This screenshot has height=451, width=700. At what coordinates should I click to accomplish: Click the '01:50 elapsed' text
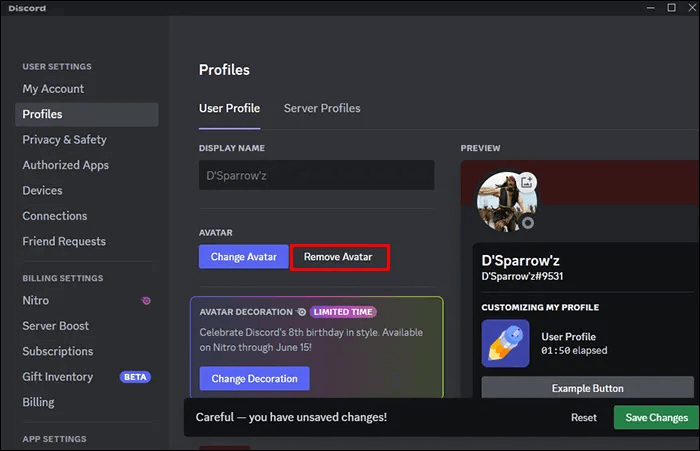[574, 351]
